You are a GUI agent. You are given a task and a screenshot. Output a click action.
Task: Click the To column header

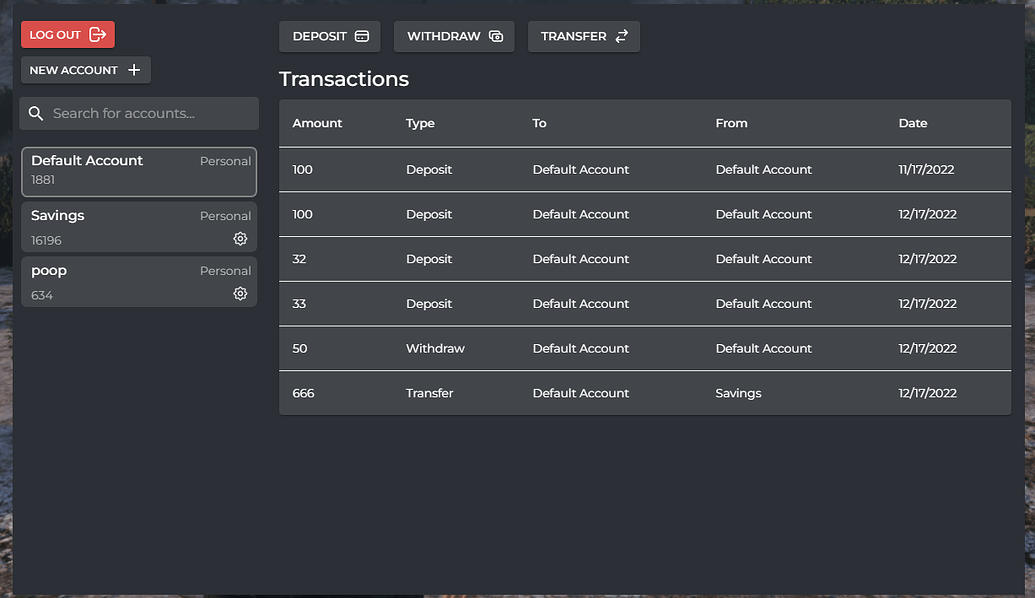[539, 123]
